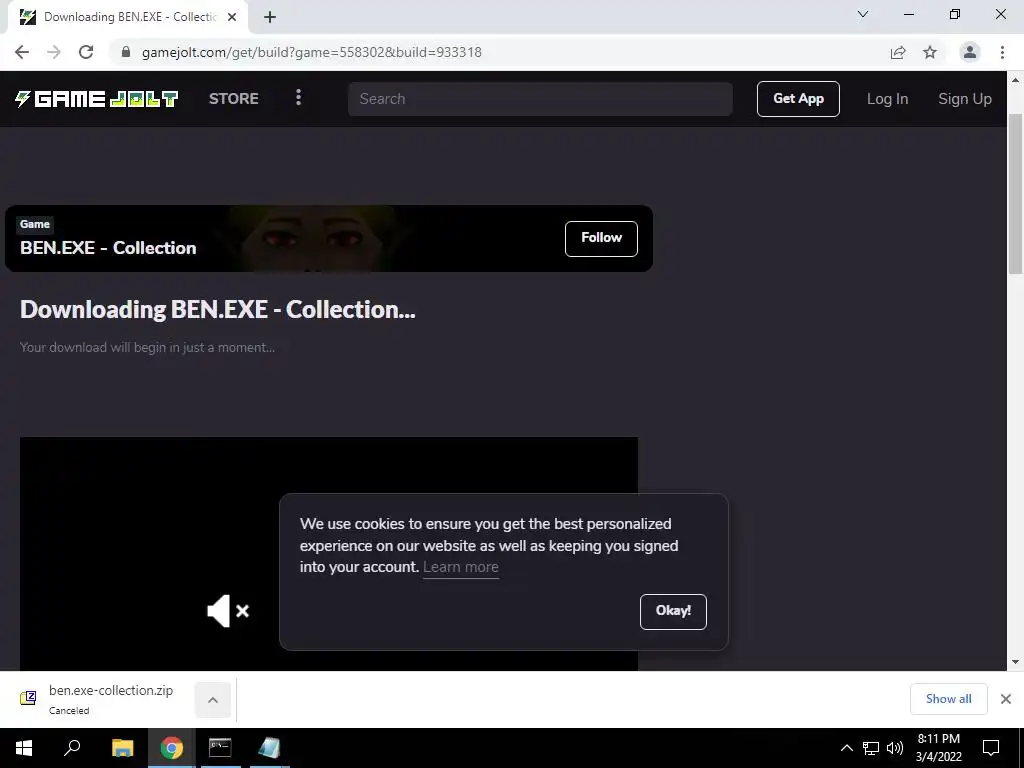The image size is (1024, 768).
Task: Open Chrome's three-dot settings menu
Action: (1002, 52)
